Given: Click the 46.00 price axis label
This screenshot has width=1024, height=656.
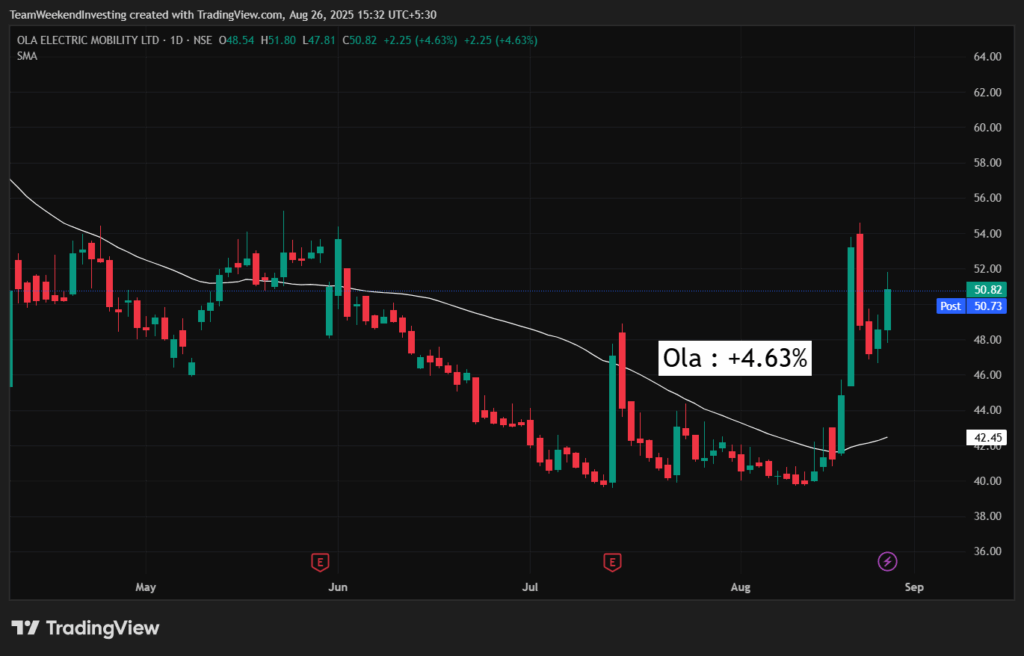Looking at the screenshot, I should click(x=987, y=374).
